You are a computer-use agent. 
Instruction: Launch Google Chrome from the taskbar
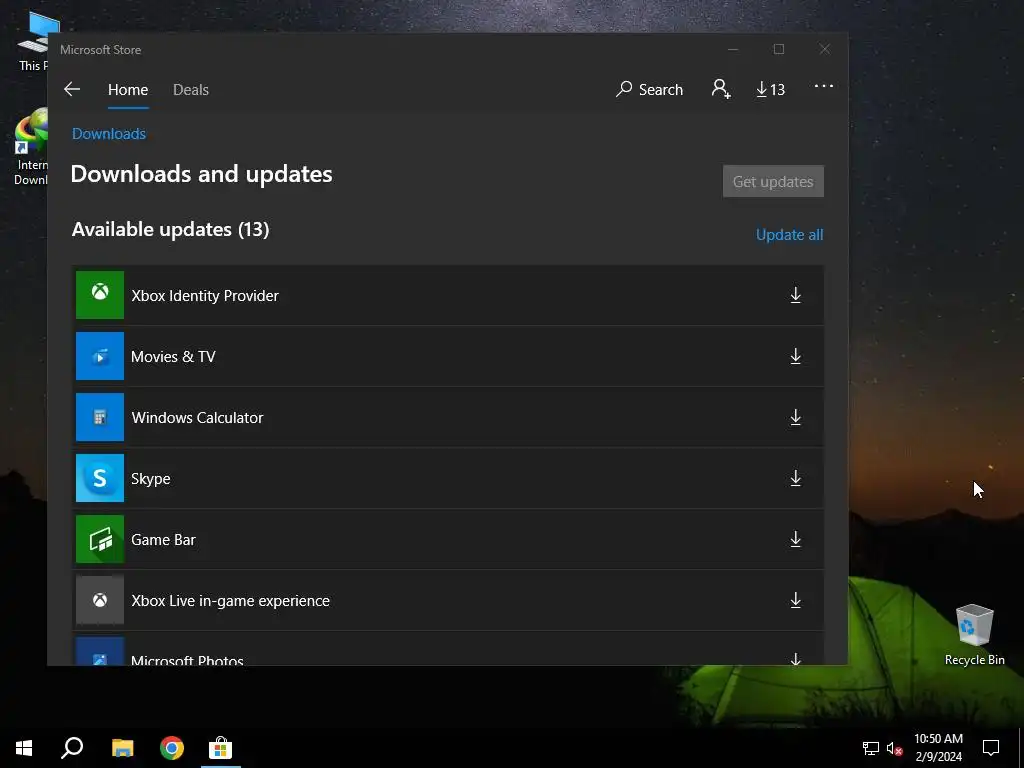pos(172,748)
